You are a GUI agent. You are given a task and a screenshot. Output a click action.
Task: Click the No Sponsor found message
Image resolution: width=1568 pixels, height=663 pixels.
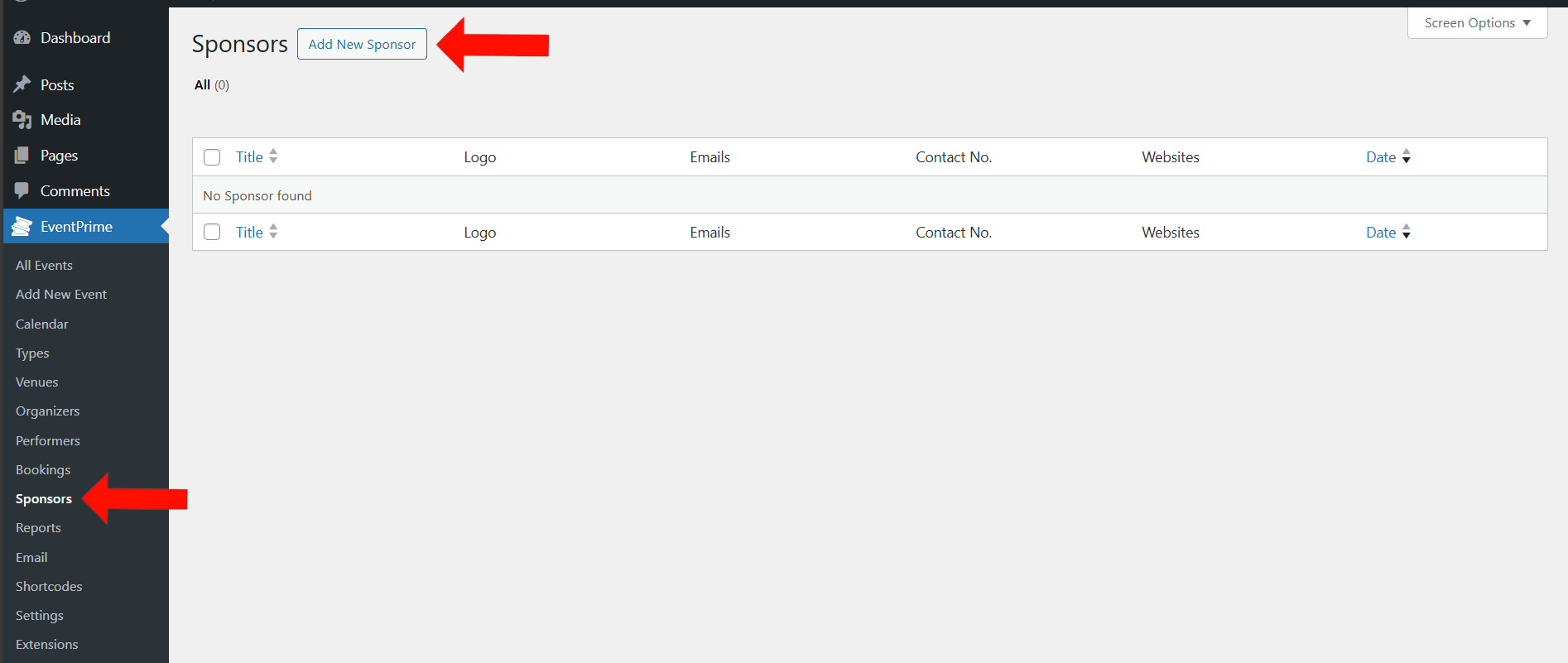257,195
